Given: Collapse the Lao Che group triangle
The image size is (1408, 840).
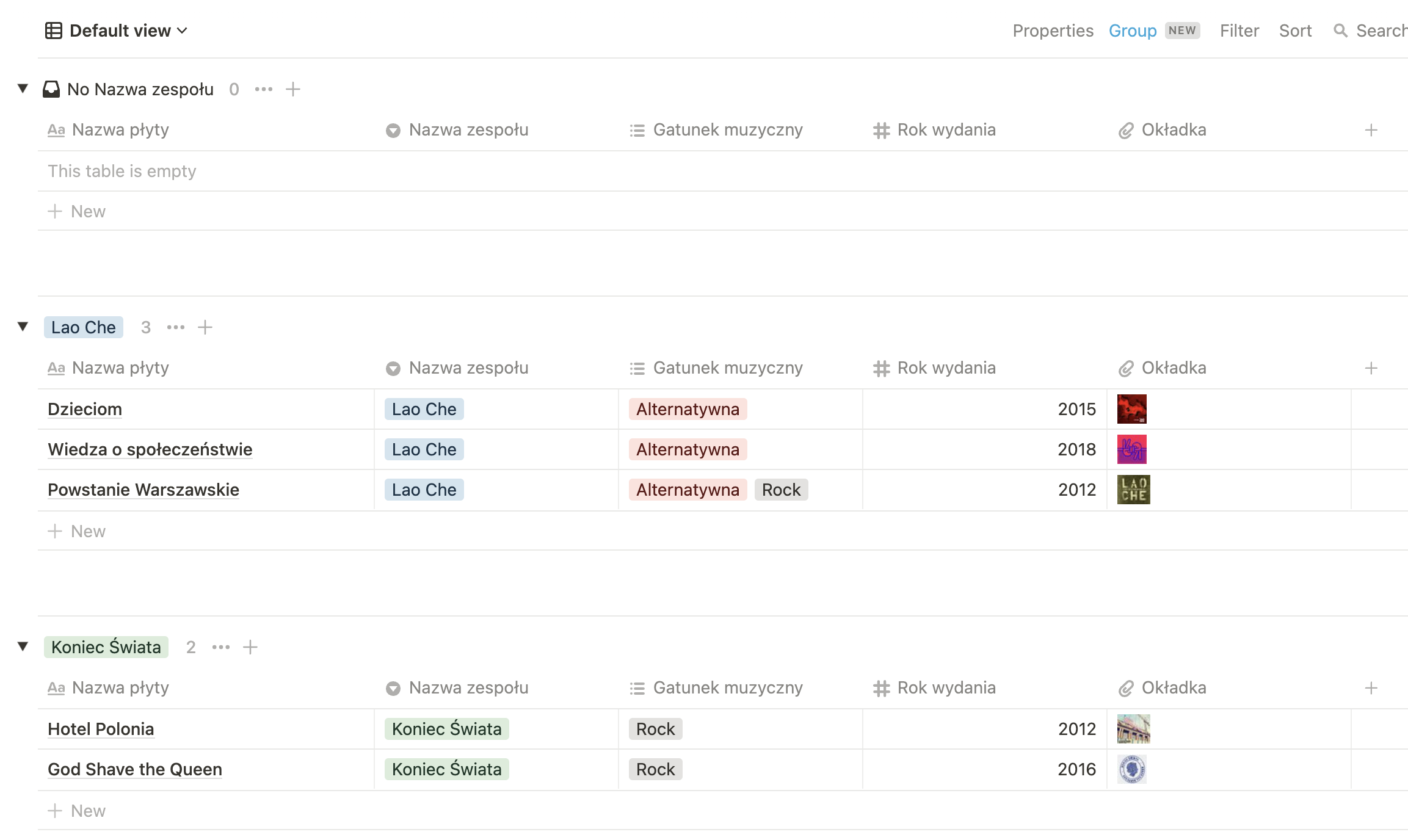Looking at the screenshot, I should (x=23, y=327).
